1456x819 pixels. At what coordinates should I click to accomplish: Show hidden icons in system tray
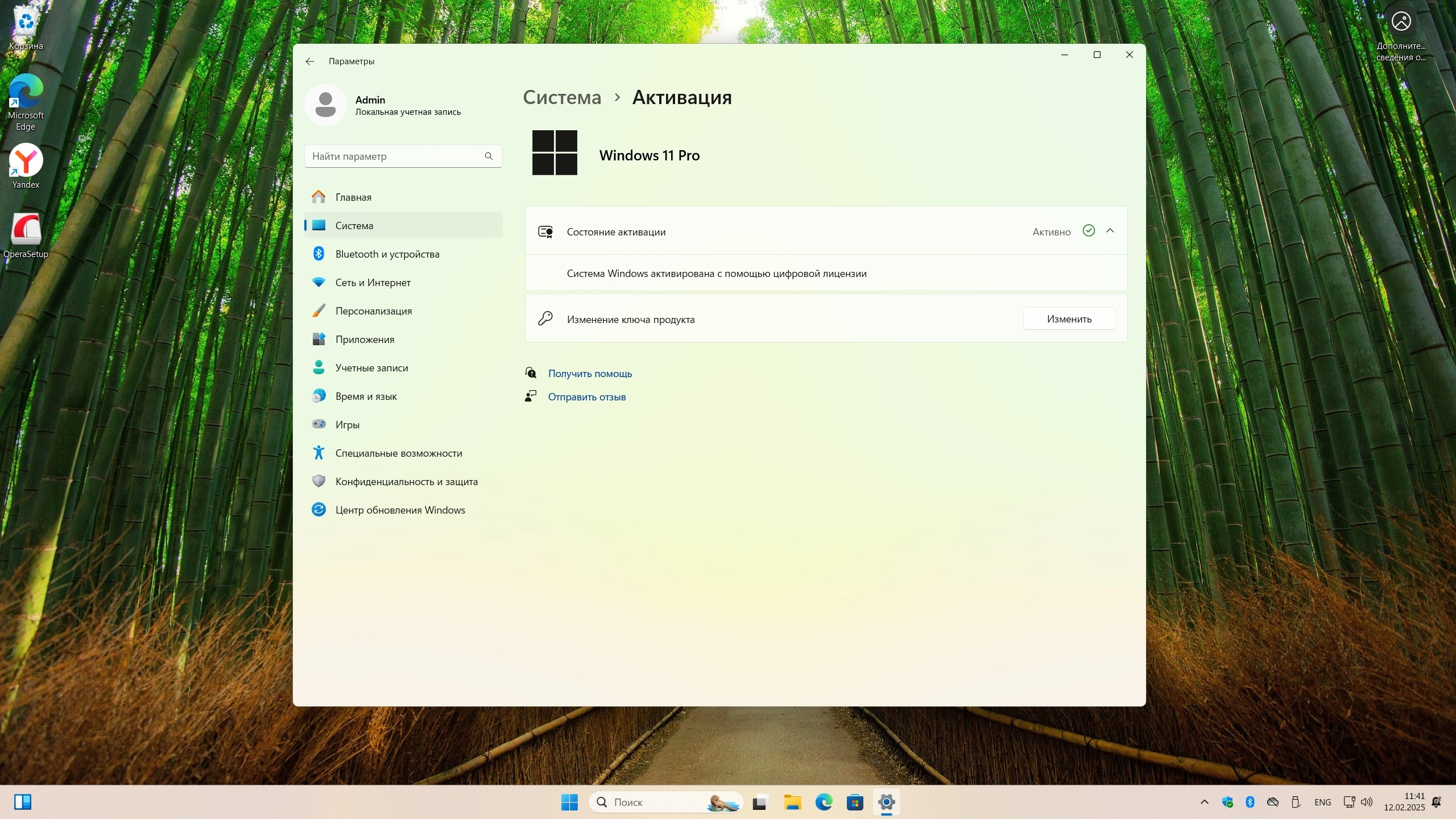1204,802
